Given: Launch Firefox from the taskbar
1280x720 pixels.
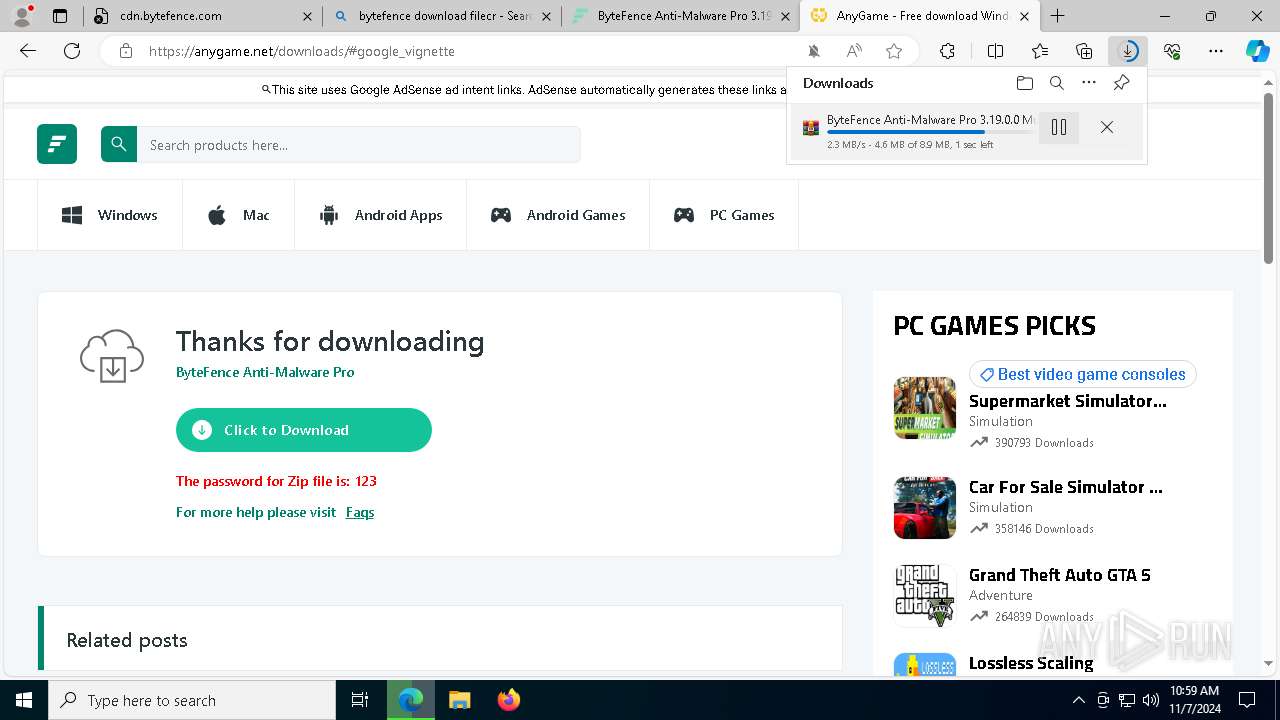Looking at the screenshot, I should click(x=509, y=700).
